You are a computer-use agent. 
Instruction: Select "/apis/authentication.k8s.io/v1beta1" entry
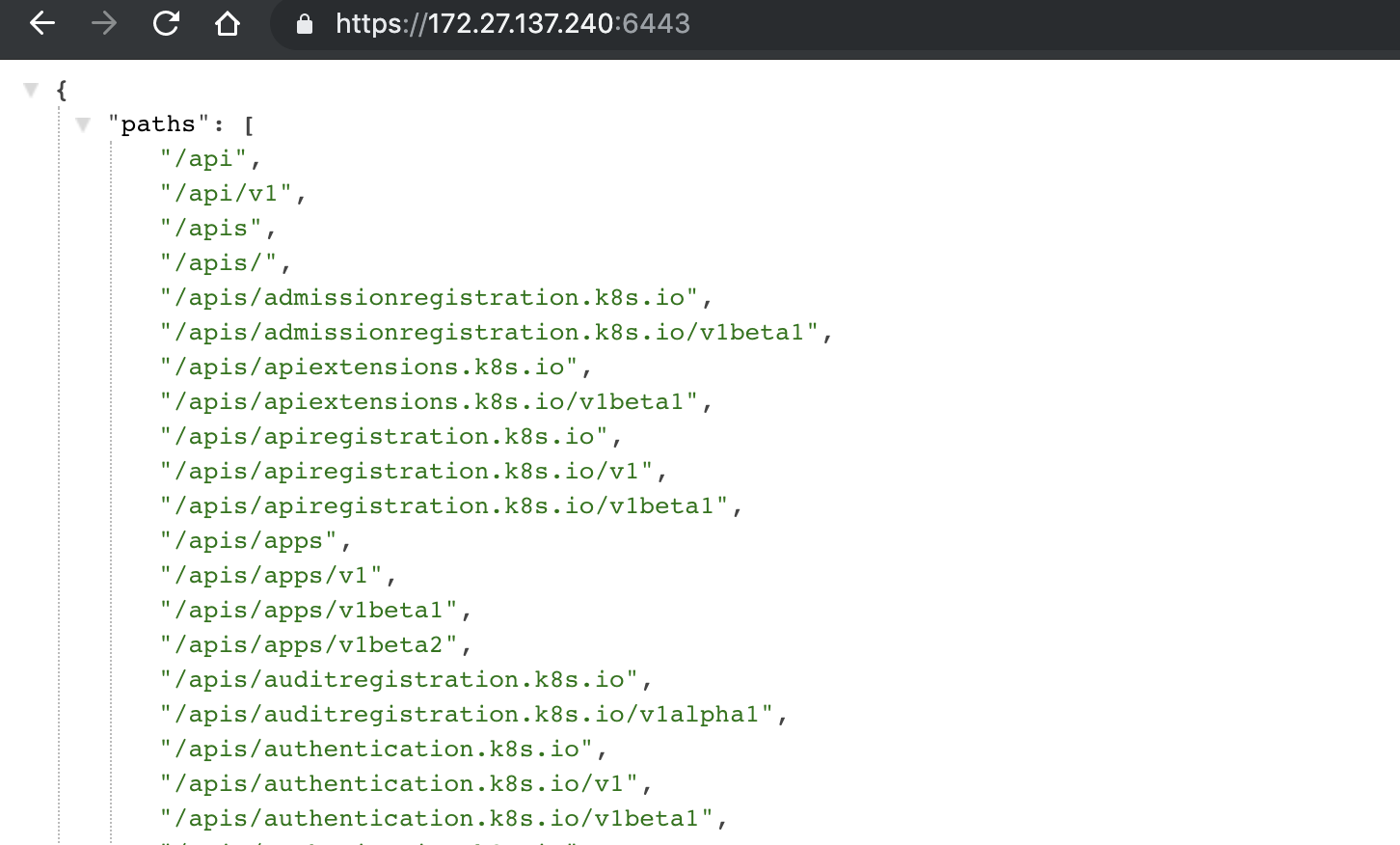[437, 819]
